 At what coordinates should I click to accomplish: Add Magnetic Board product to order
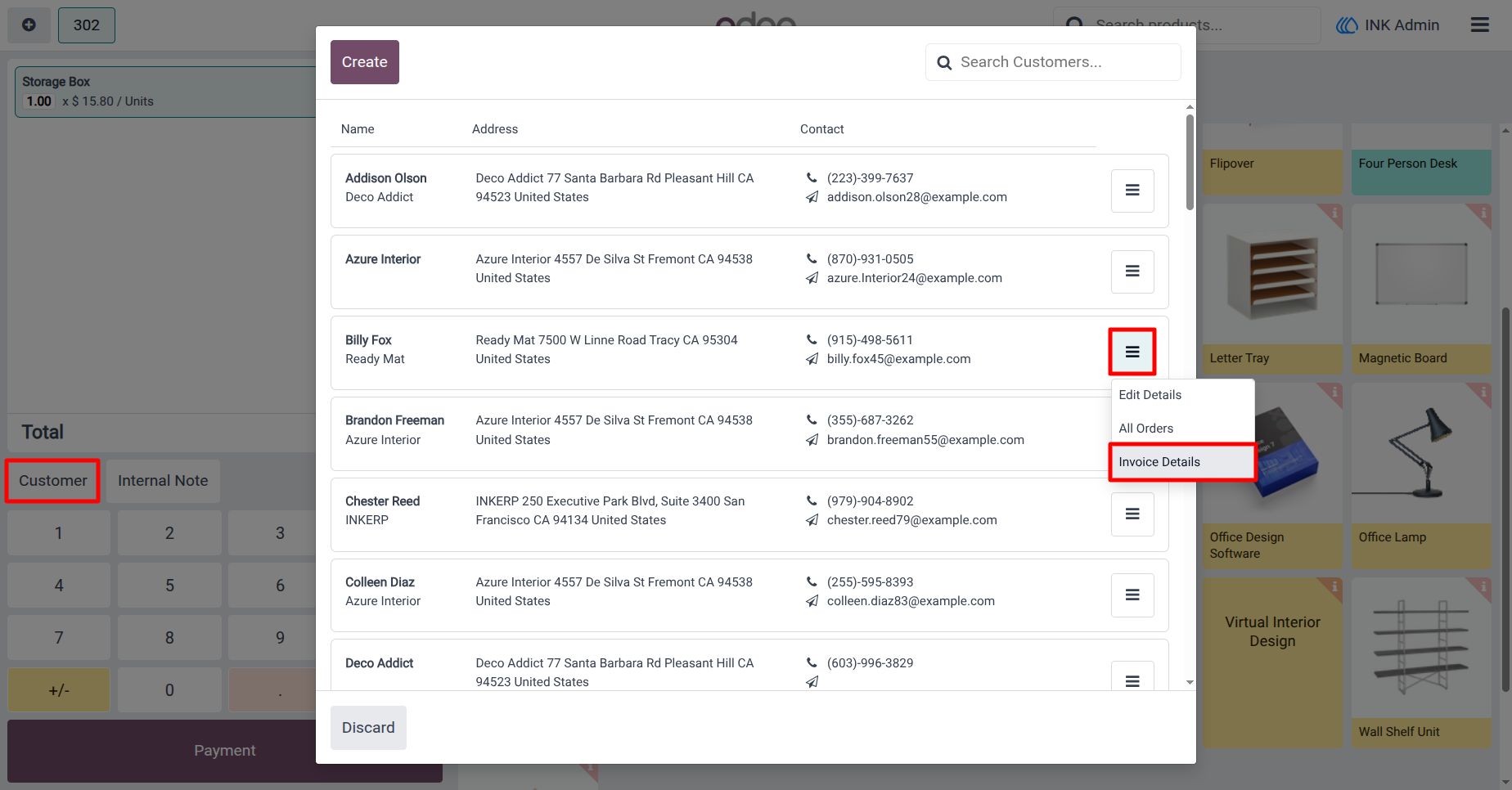1421,289
